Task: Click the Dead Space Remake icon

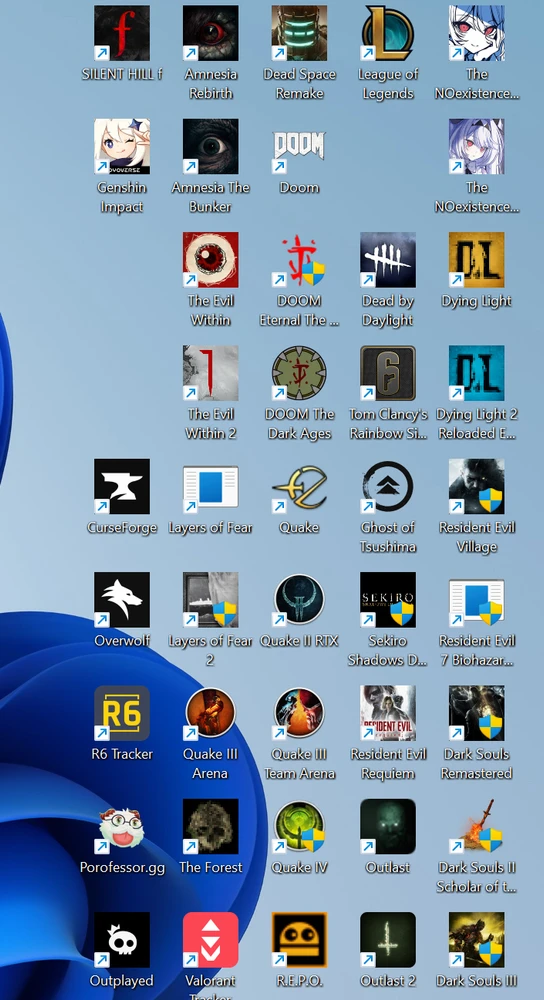Action: coord(299,33)
